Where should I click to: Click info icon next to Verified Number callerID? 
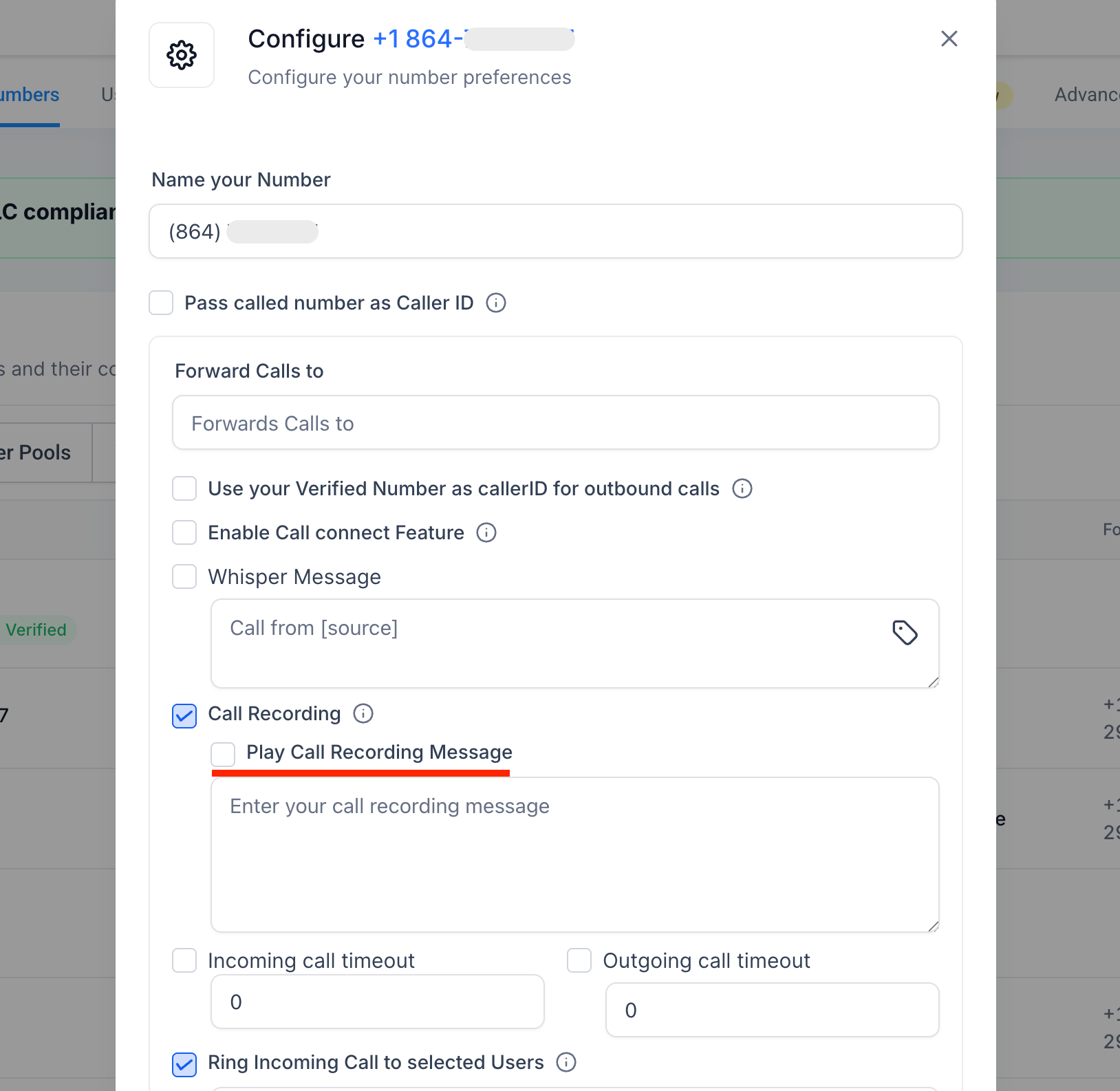pos(742,488)
